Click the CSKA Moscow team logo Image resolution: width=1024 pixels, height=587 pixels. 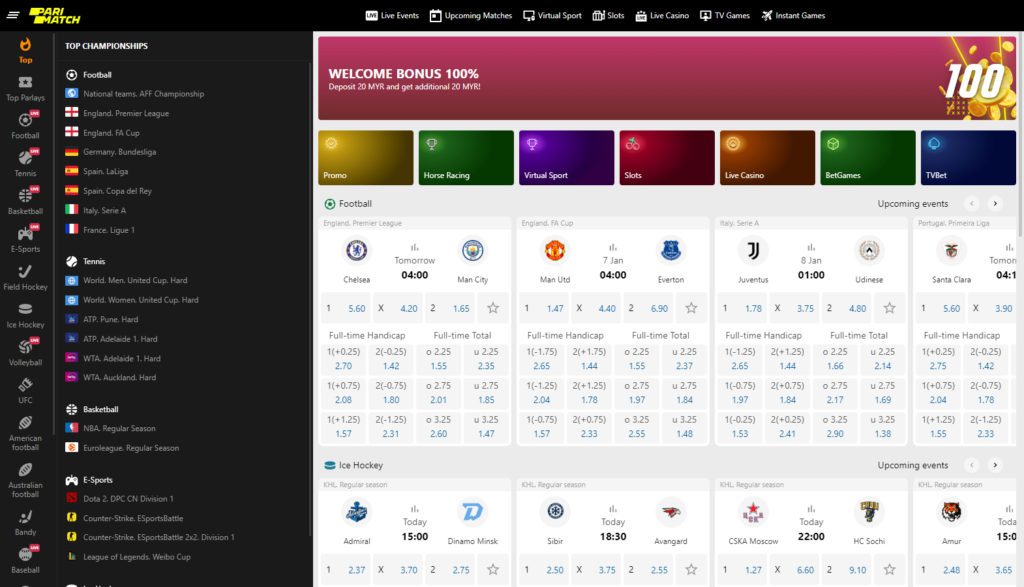coord(753,512)
